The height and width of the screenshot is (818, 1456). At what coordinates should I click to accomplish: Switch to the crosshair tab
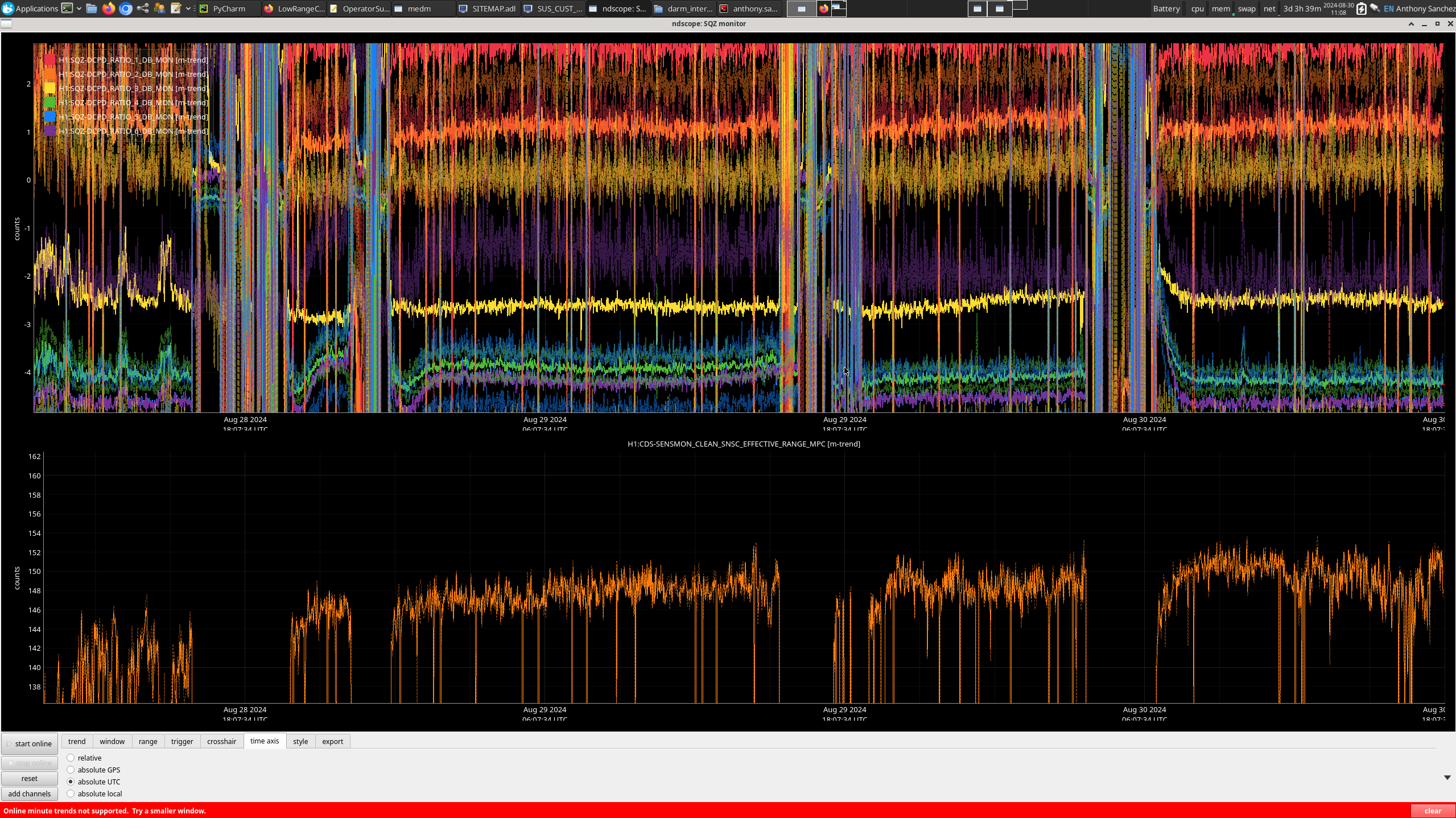coord(221,741)
